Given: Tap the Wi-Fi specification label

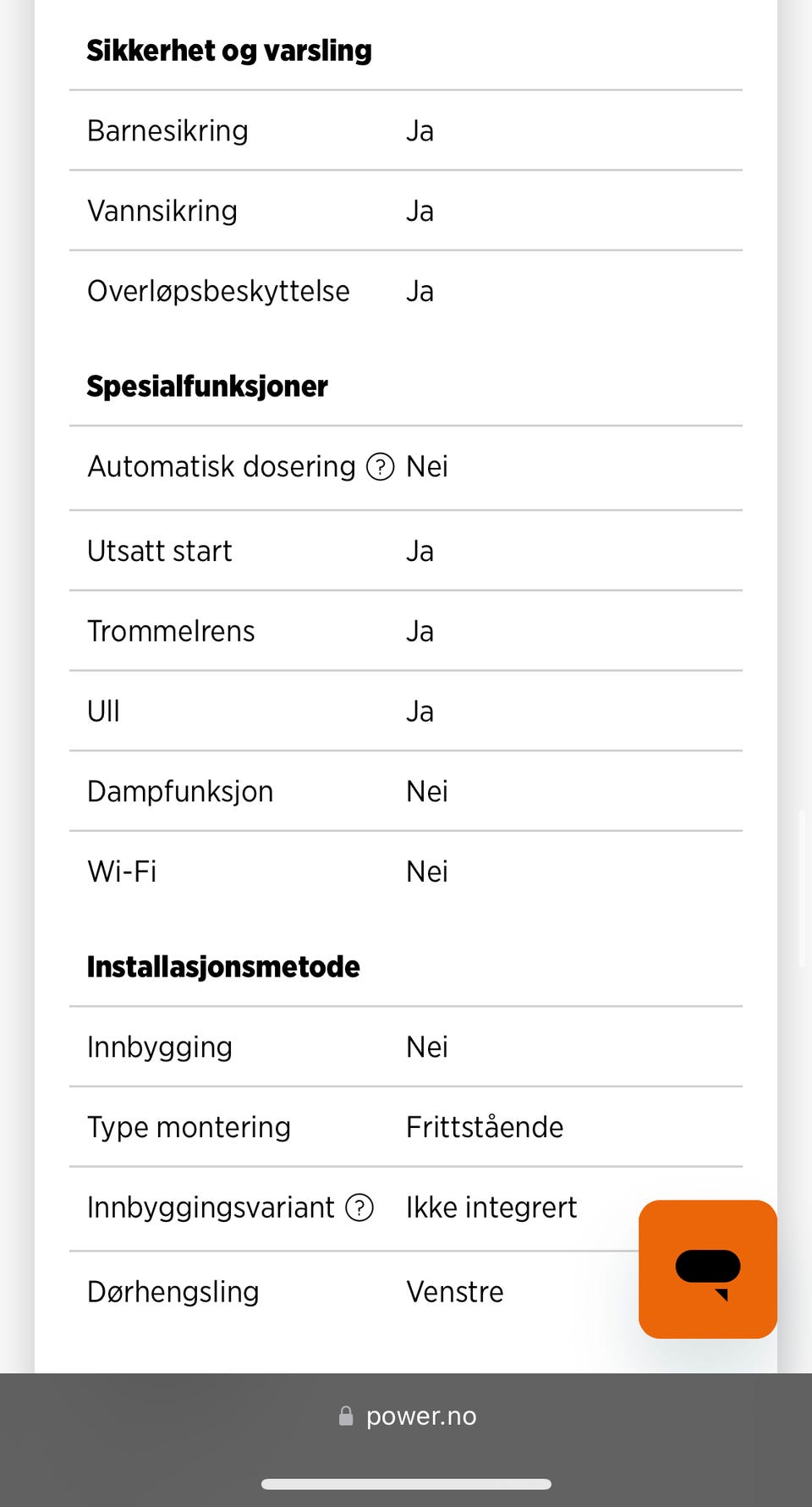Looking at the screenshot, I should click(x=122, y=872).
